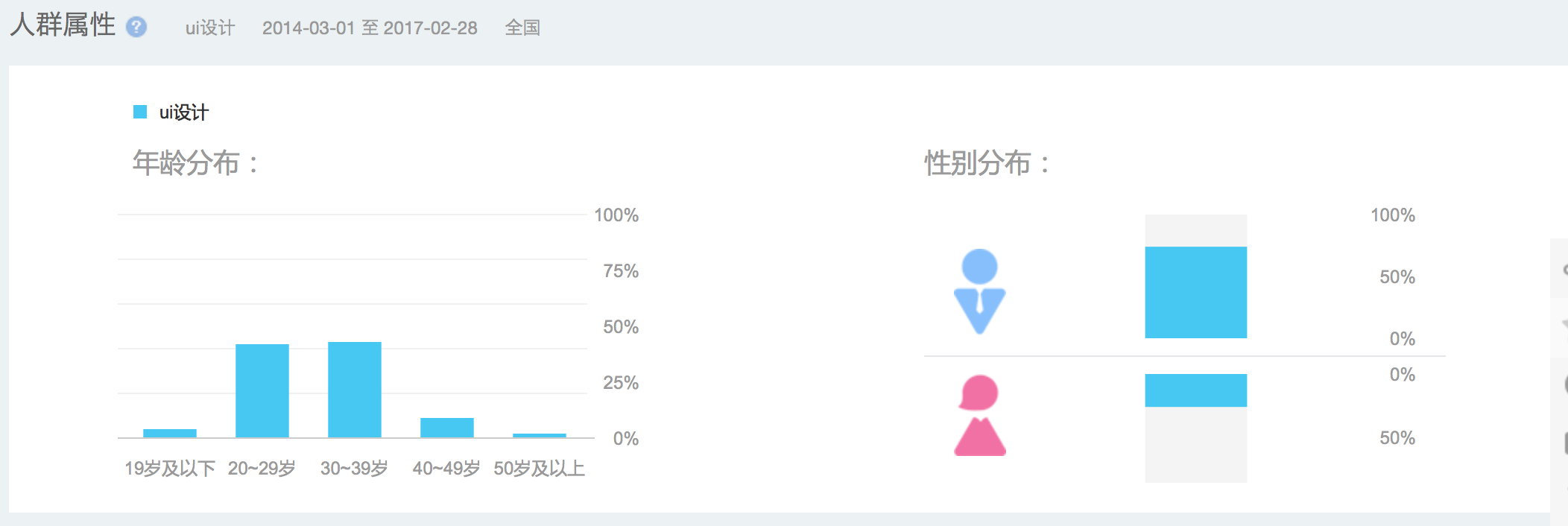Open the 2014-03-01 至 2017-02-28 date range
1568x526 pixels.
[x=370, y=28]
